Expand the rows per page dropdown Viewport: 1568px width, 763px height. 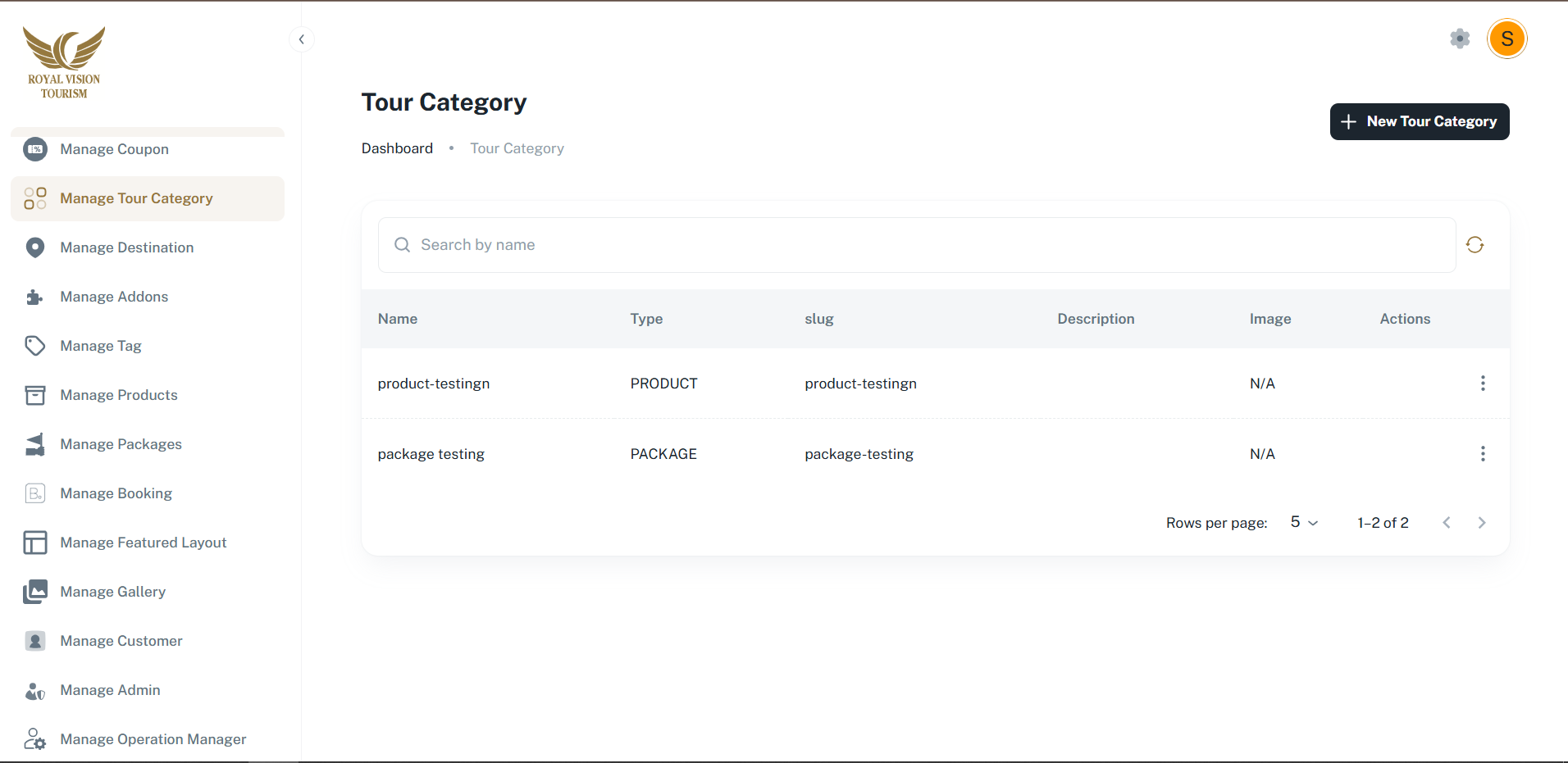1303,522
